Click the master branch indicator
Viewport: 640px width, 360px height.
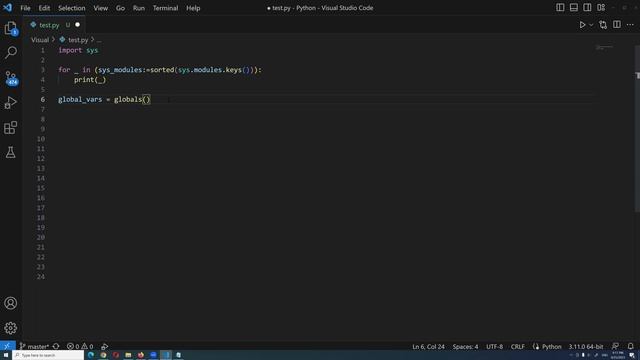coord(34,346)
